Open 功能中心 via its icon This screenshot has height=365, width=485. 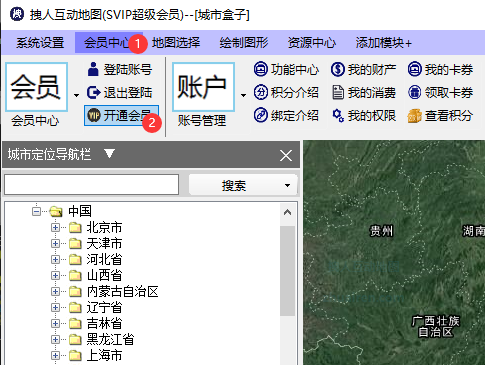click(x=261, y=69)
